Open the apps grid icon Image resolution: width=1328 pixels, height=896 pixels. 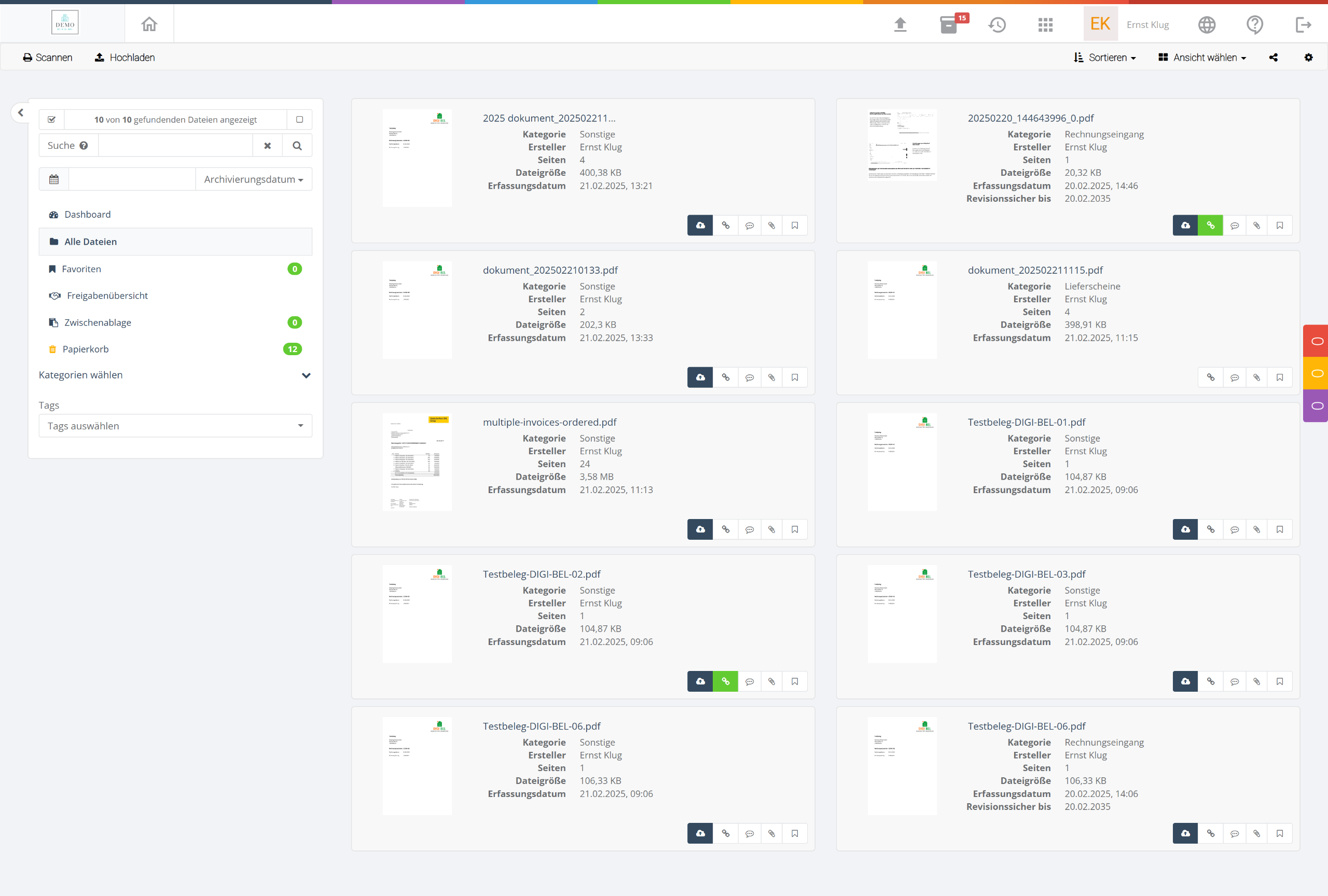click(x=1045, y=24)
